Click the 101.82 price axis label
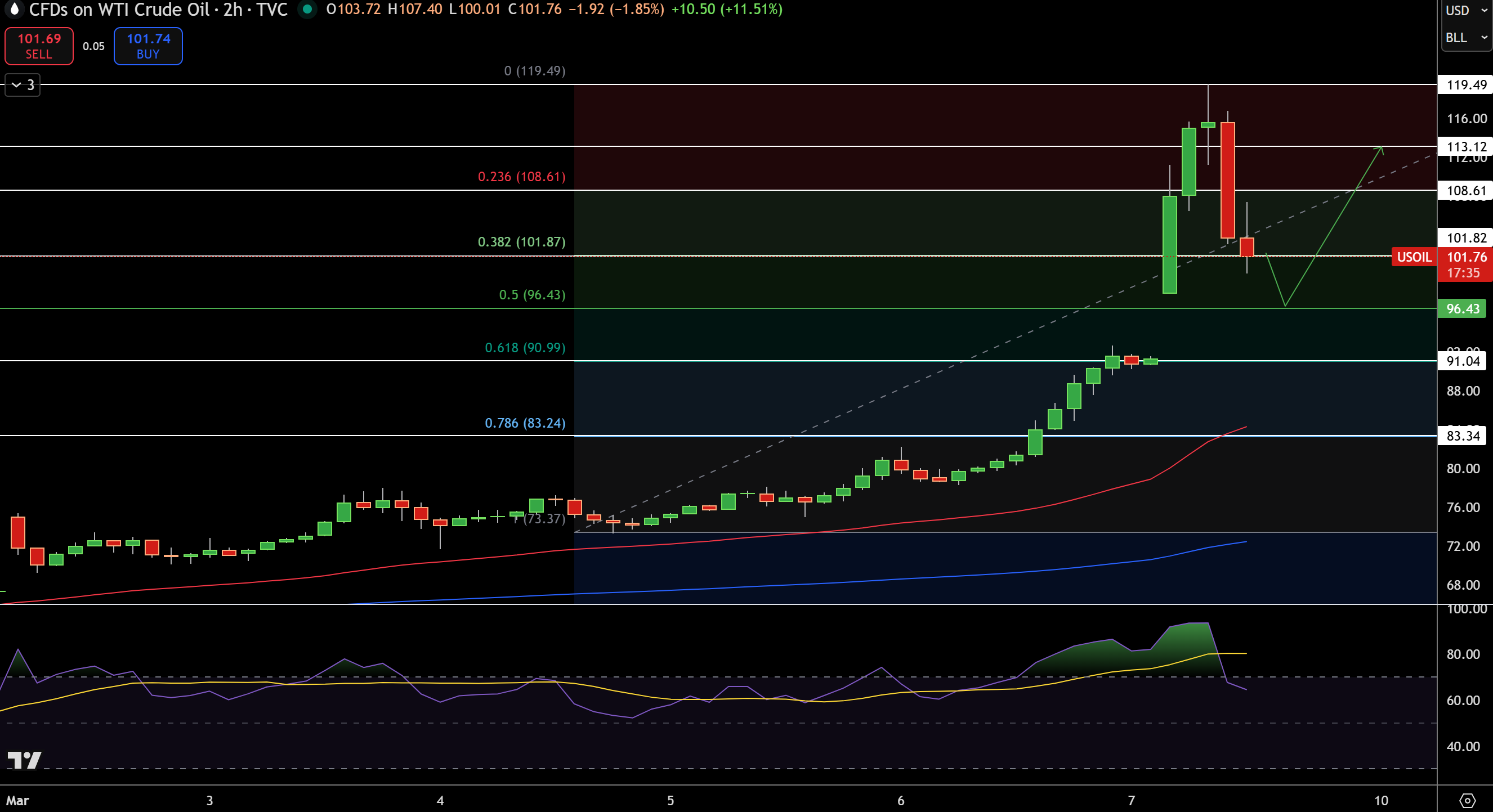 coord(1466,237)
